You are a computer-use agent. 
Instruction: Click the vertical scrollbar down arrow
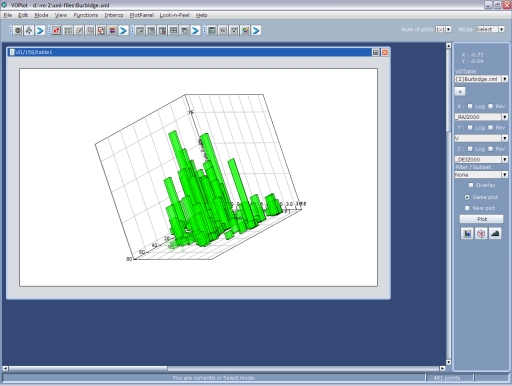tap(449, 362)
